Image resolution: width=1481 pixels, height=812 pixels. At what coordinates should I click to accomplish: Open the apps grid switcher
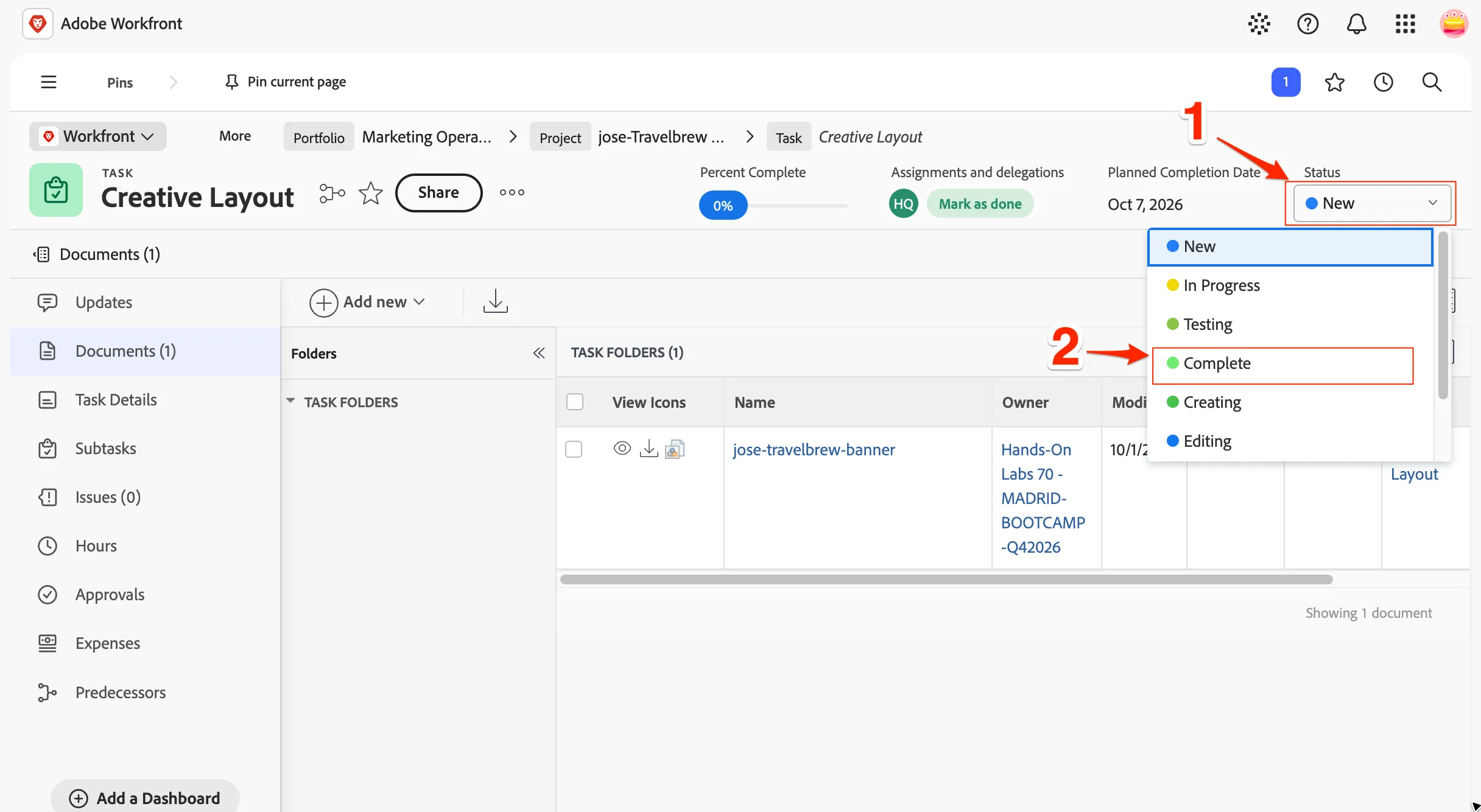point(1405,24)
